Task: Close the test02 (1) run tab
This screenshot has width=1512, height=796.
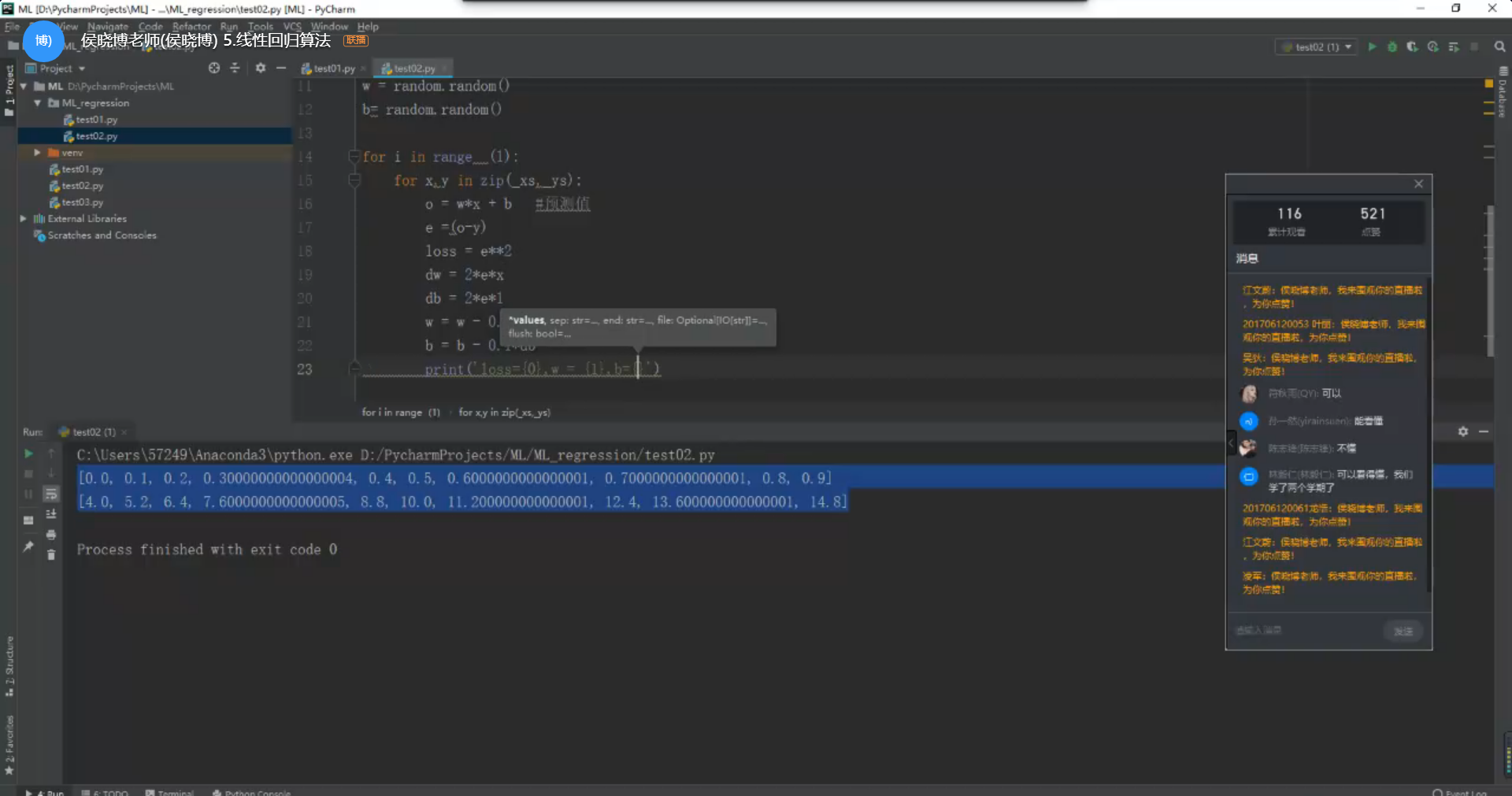Action: tap(124, 432)
